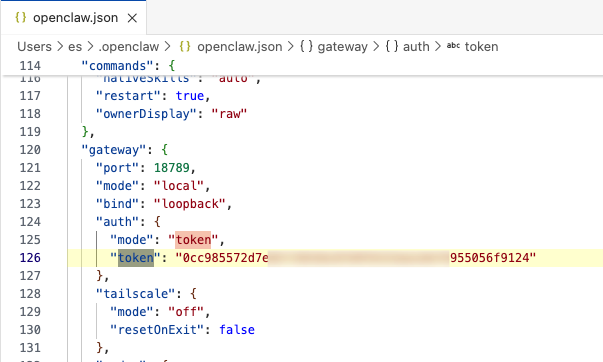Click the braces icon before gateway breadcrumb
This screenshot has width=603, height=362.
pos(306,47)
